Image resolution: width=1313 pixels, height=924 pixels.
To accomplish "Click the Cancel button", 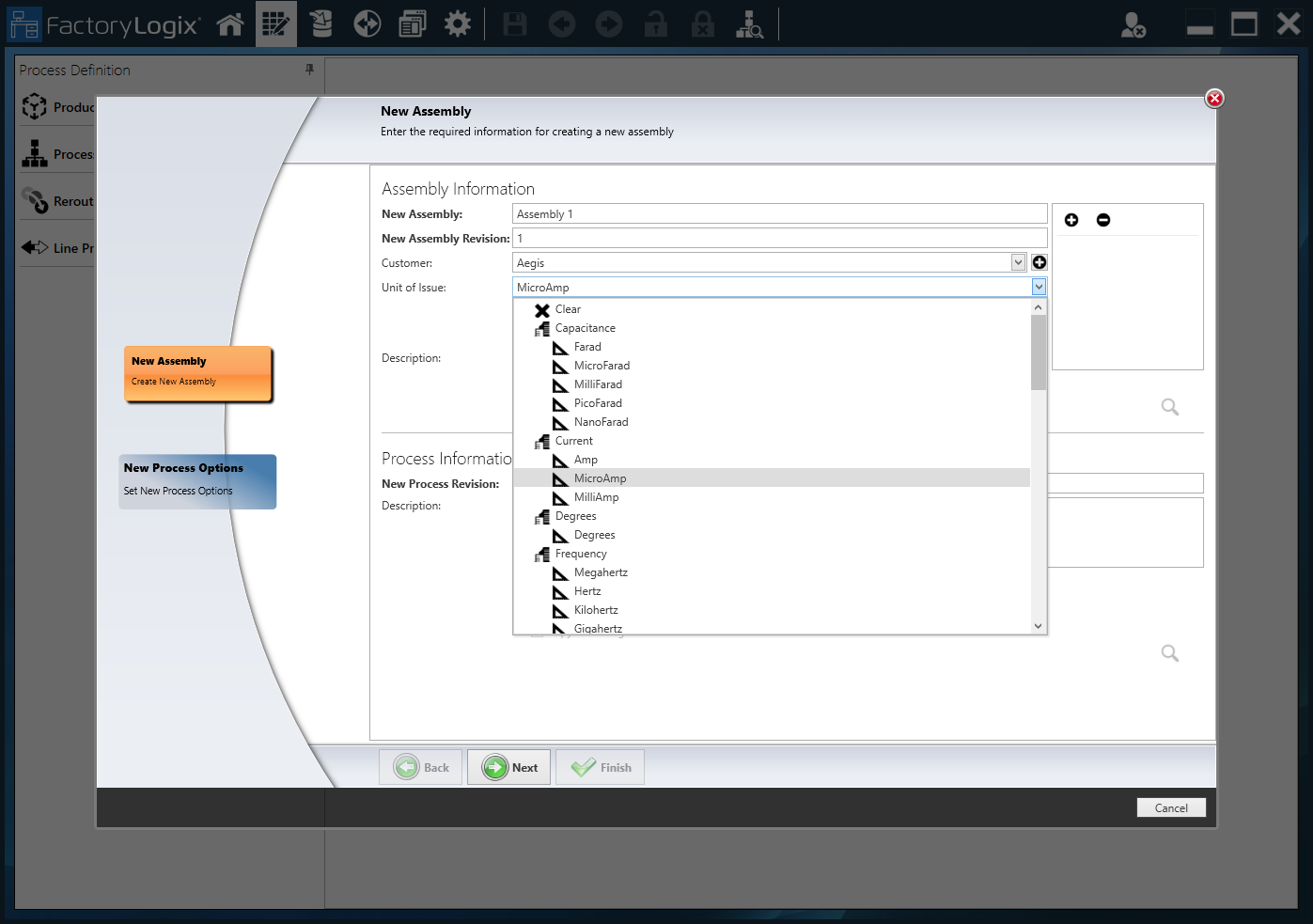I will coord(1171,807).
